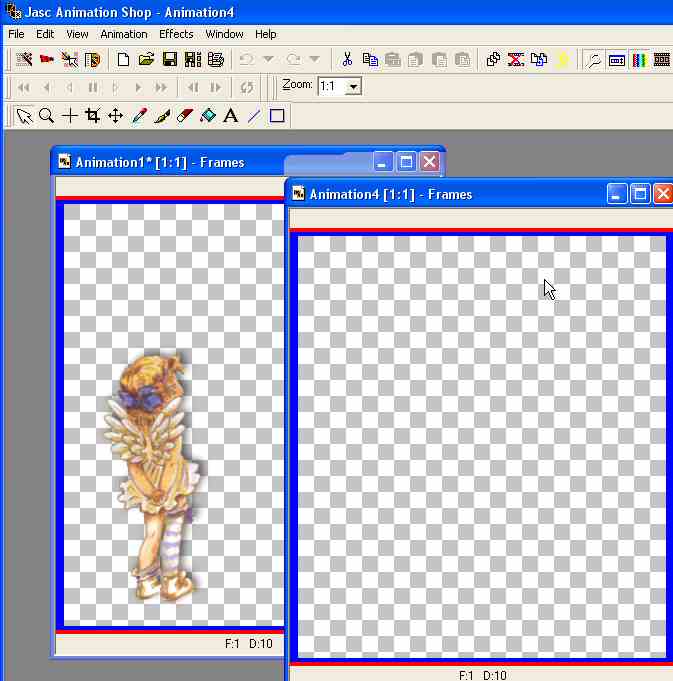The width and height of the screenshot is (673, 681).
Task: Click the rainbow color palette icon
Action: pos(639,60)
